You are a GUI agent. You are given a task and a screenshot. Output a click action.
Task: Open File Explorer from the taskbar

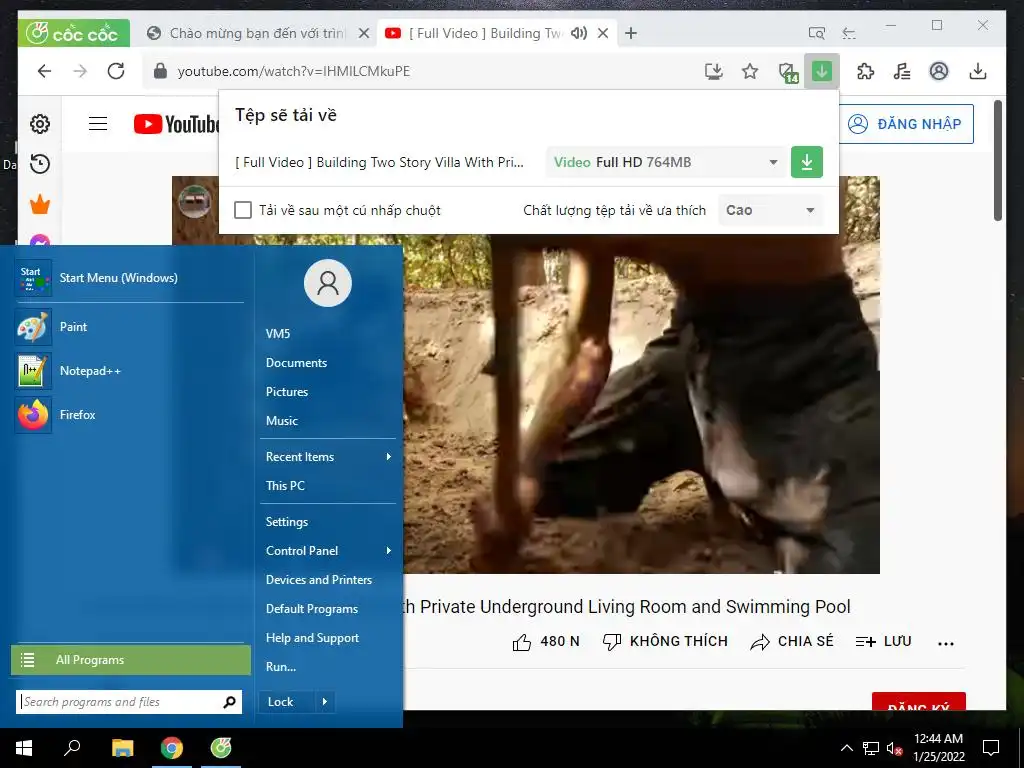[122, 748]
